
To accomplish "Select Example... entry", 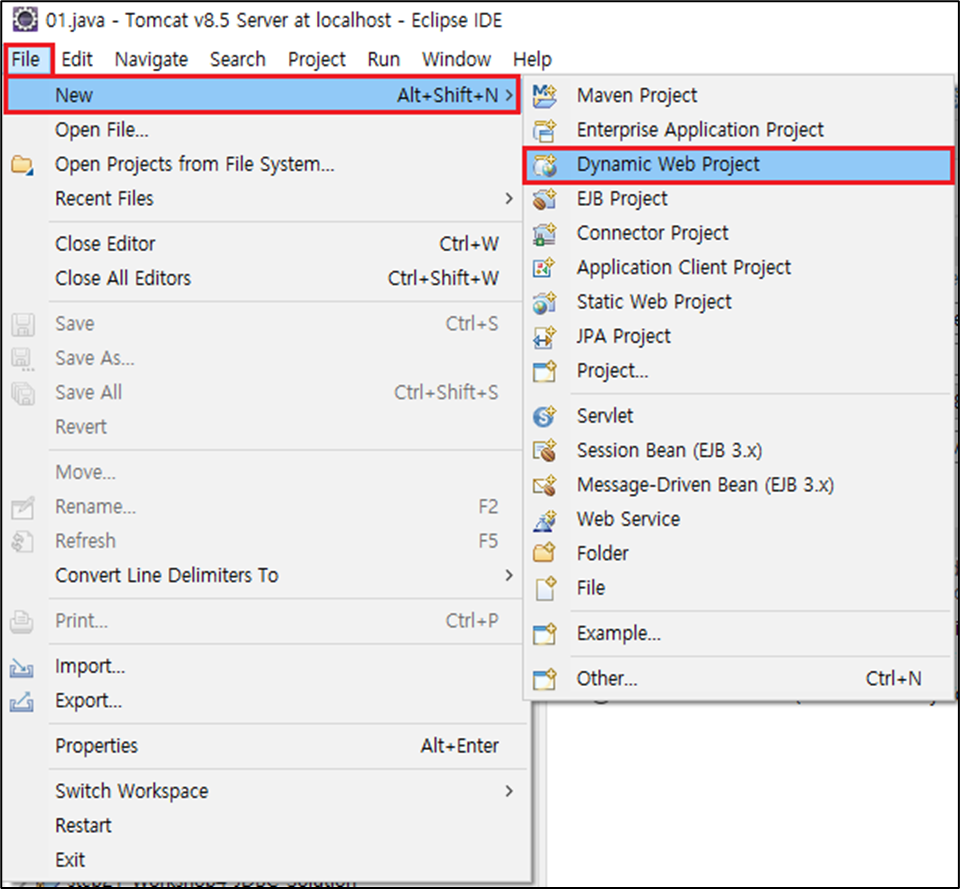I will tap(738, 633).
